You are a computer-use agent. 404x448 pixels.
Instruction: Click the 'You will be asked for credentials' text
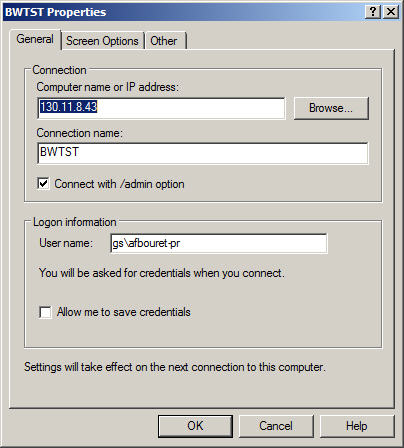pos(162,273)
